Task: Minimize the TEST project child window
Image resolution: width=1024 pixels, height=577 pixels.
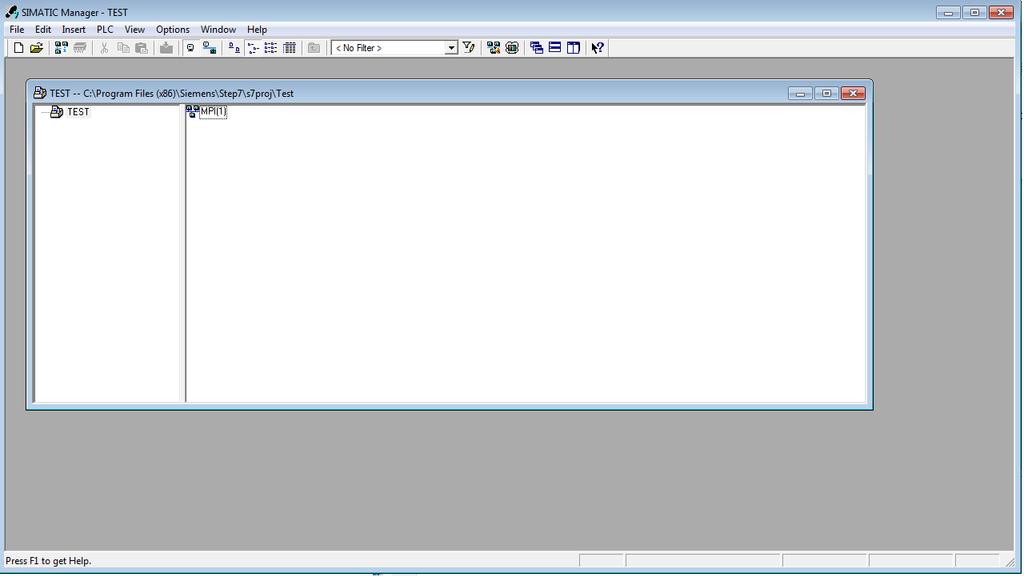Action: pos(800,93)
